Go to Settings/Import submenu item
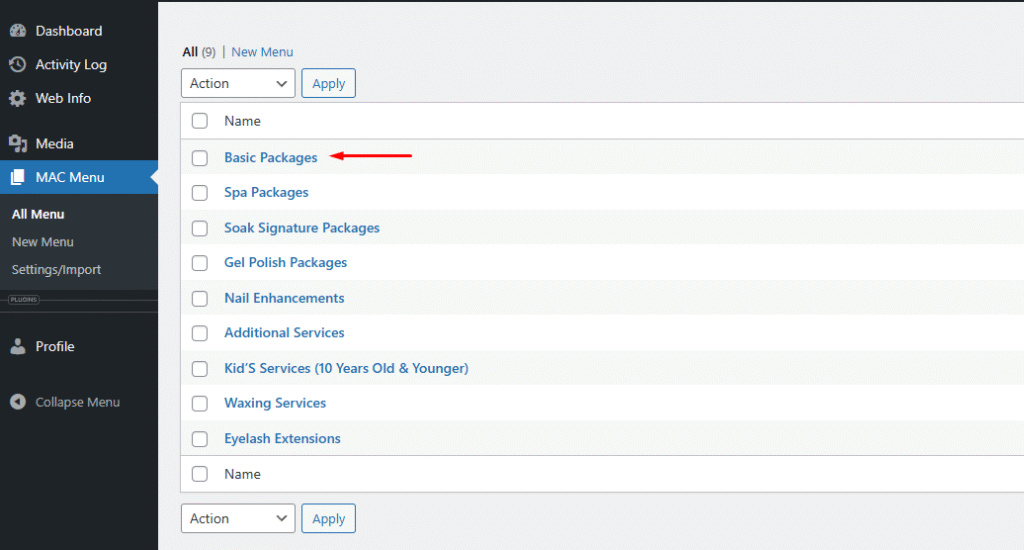This screenshot has width=1024, height=550. (56, 270)
